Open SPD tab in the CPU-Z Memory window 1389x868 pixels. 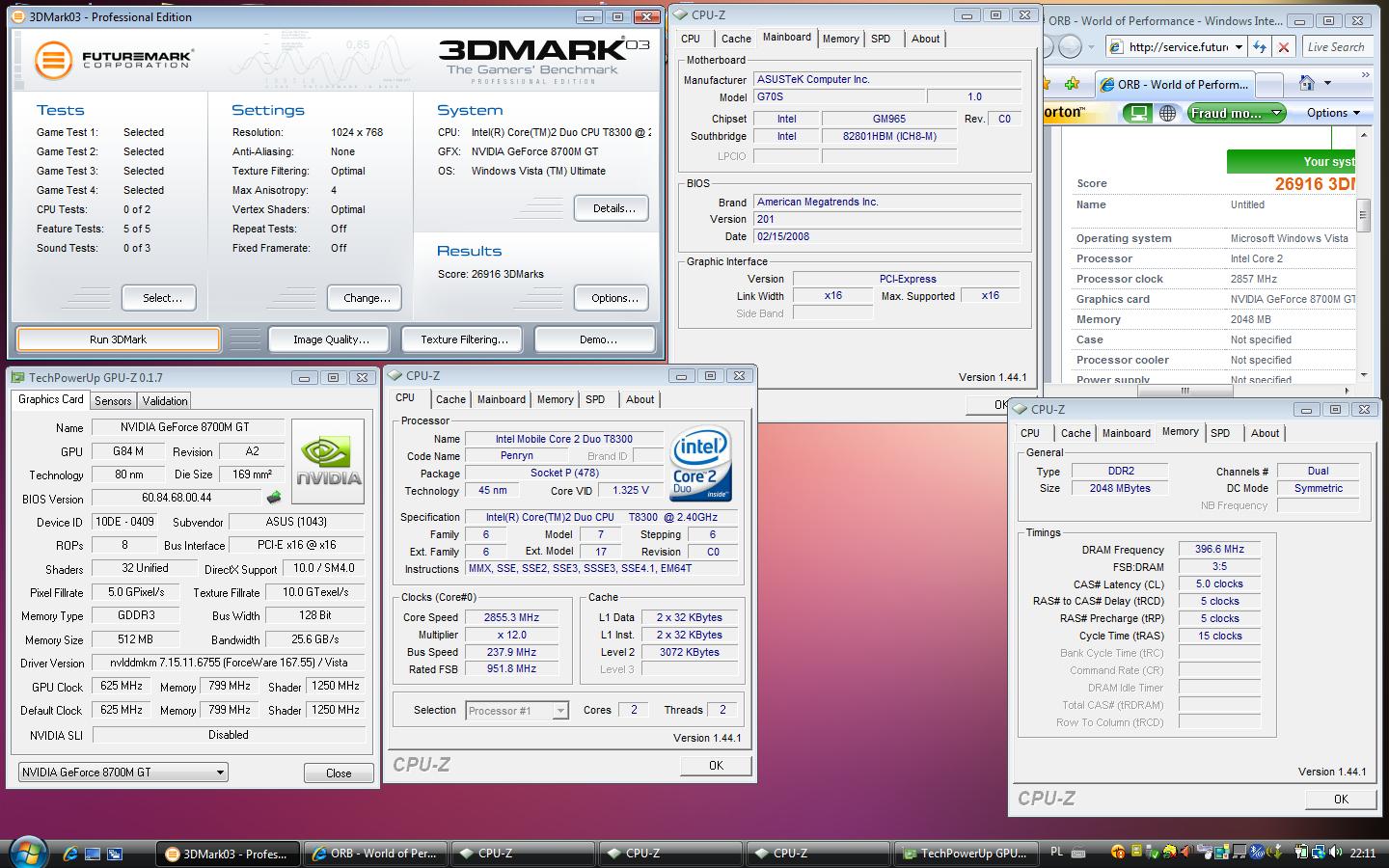[x=1220, y=433]
